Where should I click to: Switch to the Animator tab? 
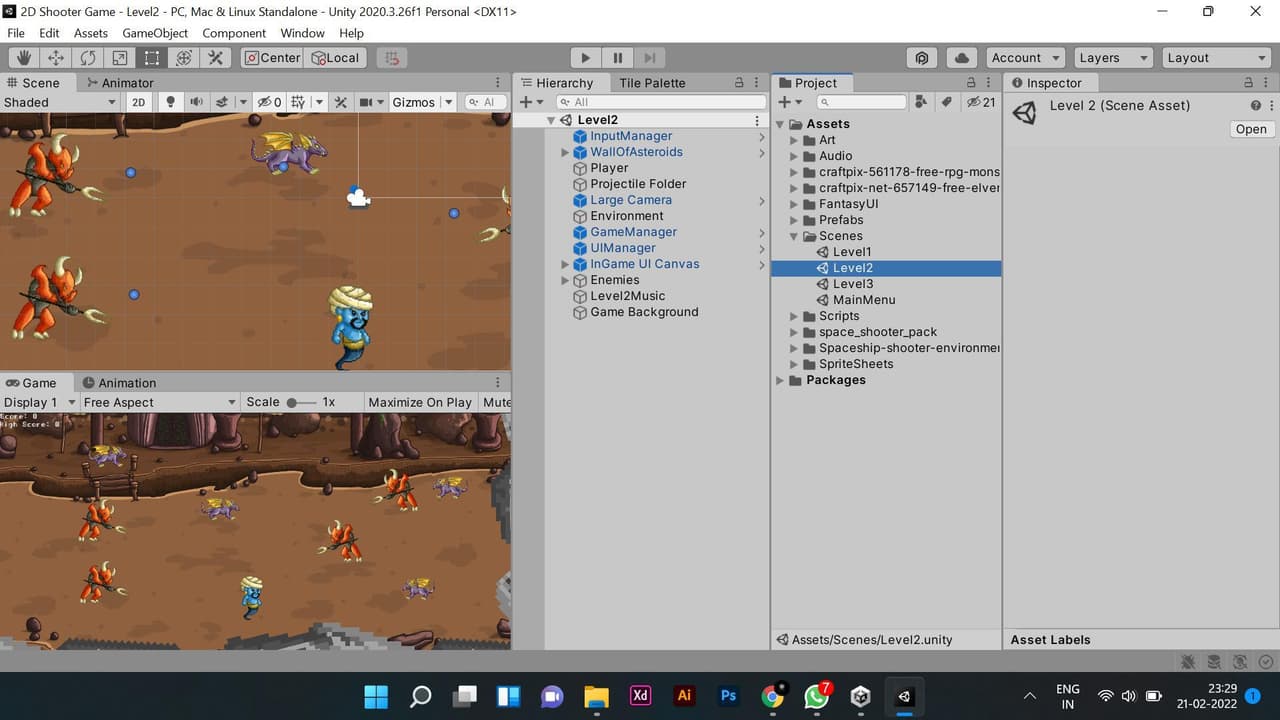point(120,83)
